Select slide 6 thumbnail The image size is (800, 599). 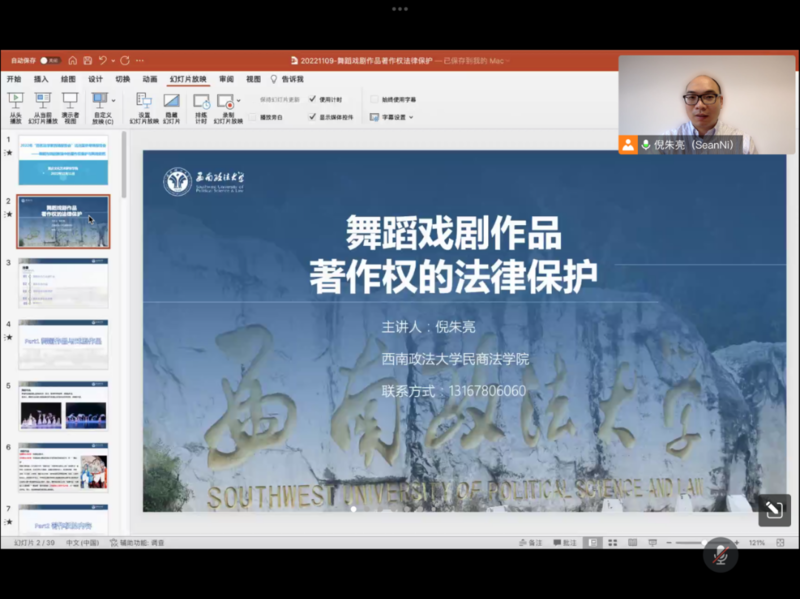coord(63,467)
